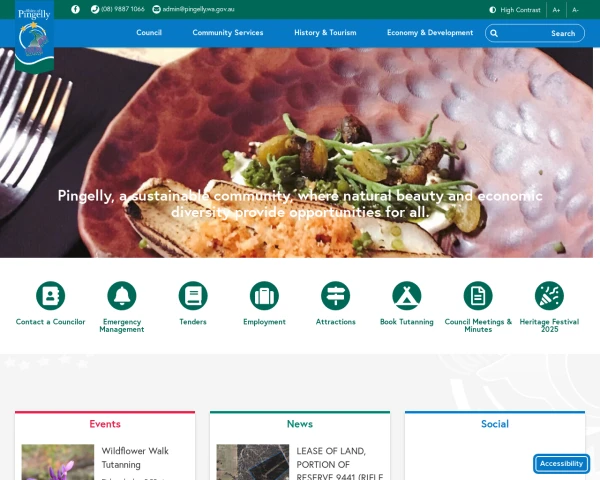Open the Employment text link
The image size is (600, 480).
[x=264, y=322]
